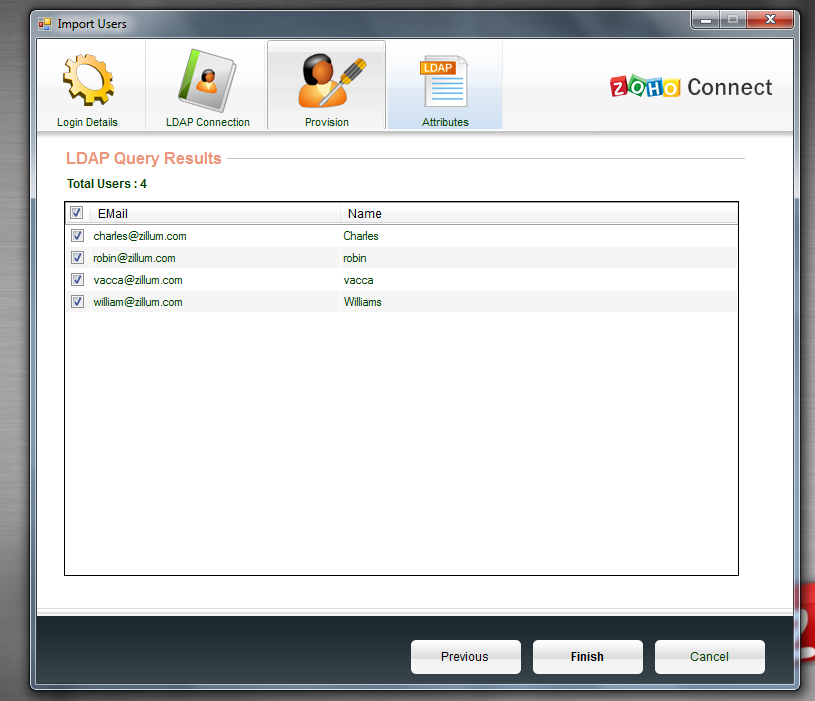Click the Zoho Connect logo
The height and width of the screenshot is (701, 815).
pyautogui.click(x=691, y=87)
